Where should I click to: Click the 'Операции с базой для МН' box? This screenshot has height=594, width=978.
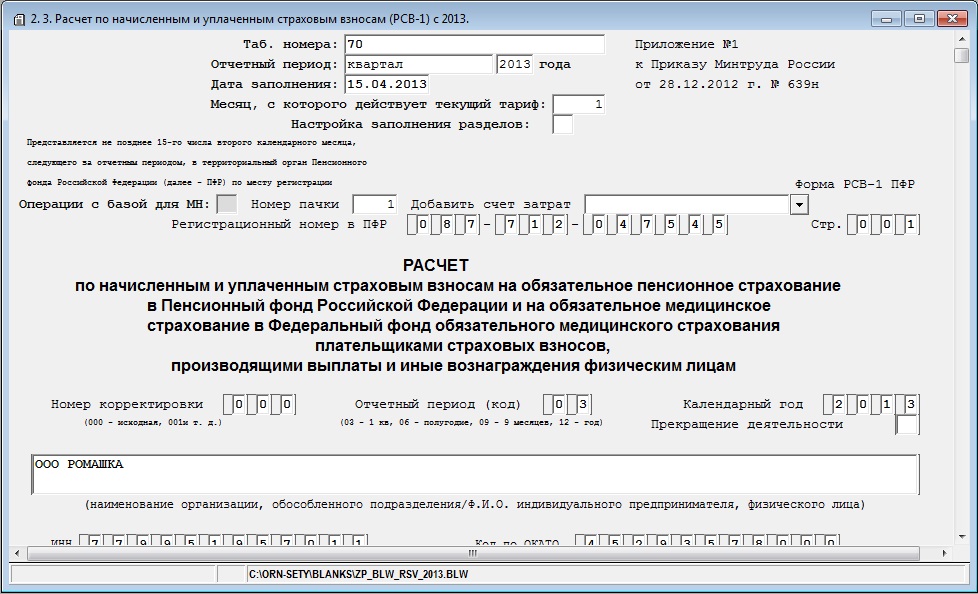click(226, 204)
